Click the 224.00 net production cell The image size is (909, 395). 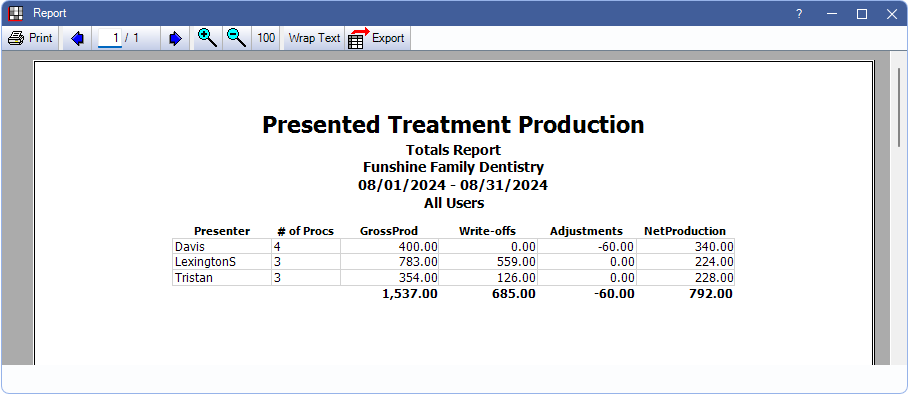pos(686,262)
